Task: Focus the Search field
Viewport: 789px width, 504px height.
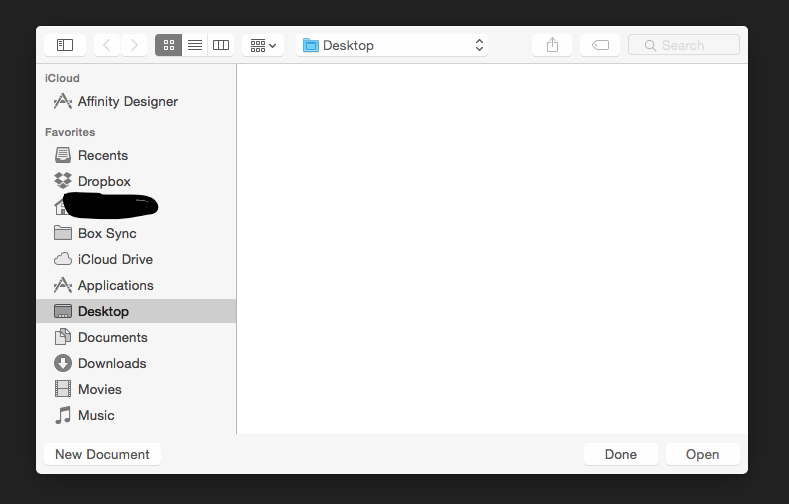Action: click(684, 45)
